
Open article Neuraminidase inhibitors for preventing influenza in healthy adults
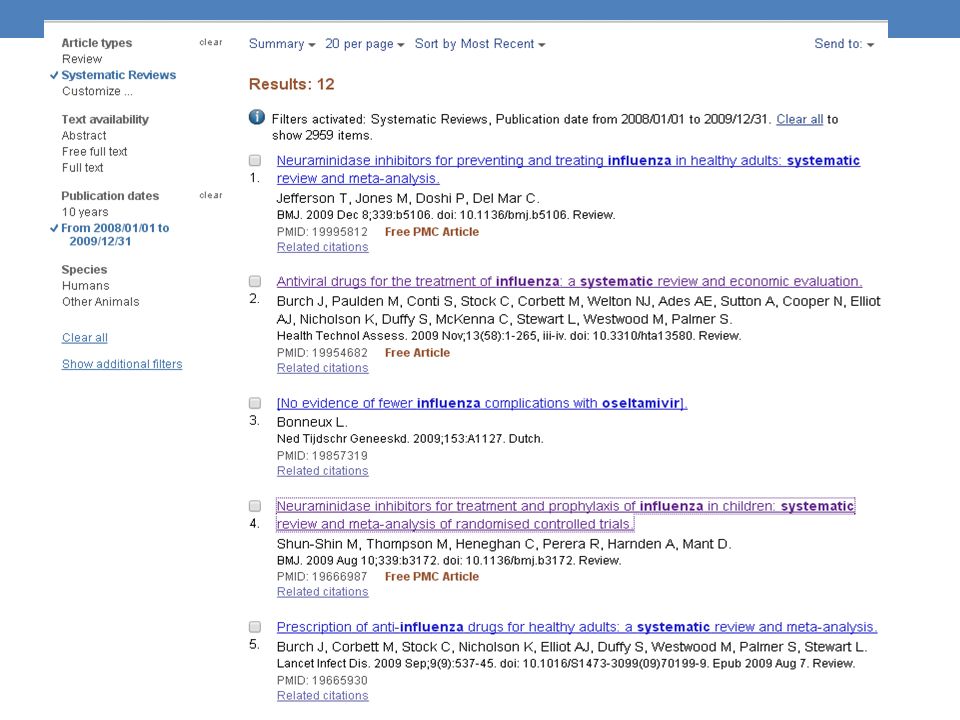568,170
